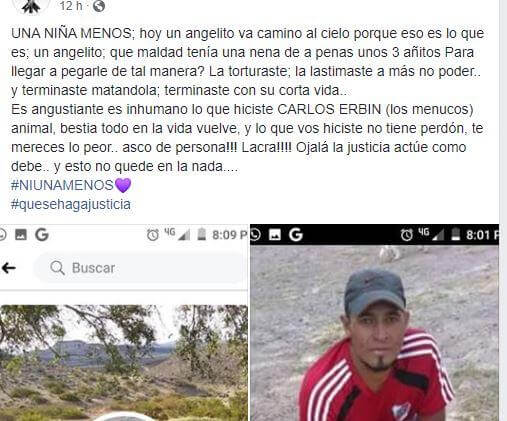507x421 pixels.
Task: Click the alarm clock icon in left status bar
Action: (153, 235)
